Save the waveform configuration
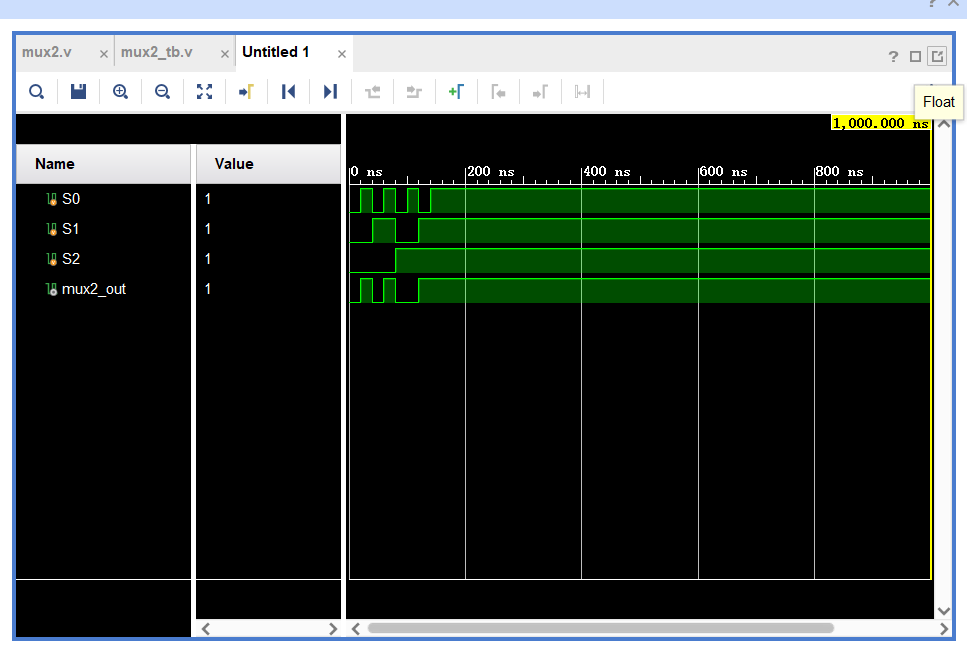Screen dimensions: 967x648 pyautogui.click(x=78, y=92)
